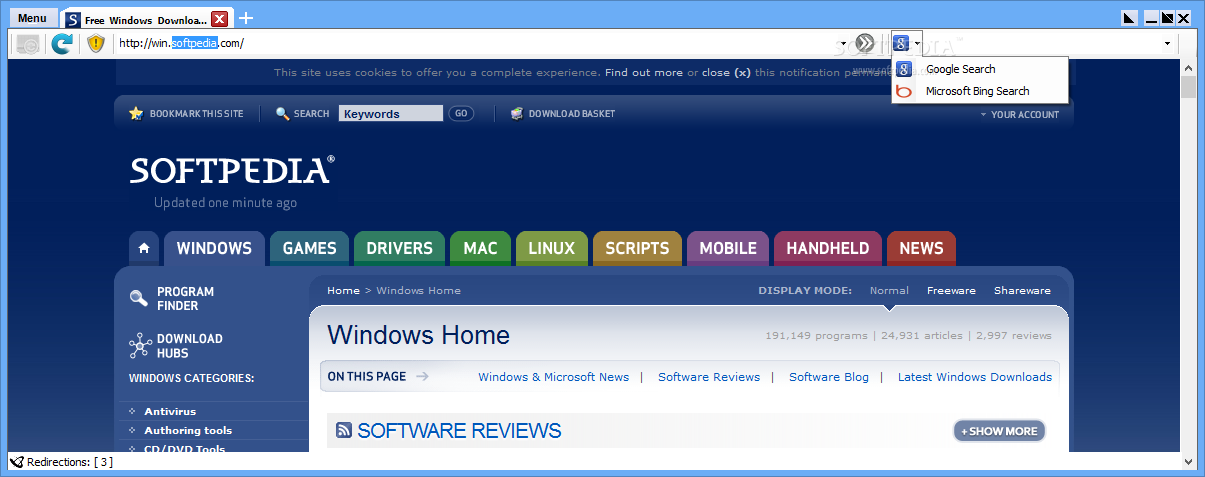Viewport: 1205px width, 477px height.
Task: Expand the address bar history dropdown arrow
Action: [843, 44]
